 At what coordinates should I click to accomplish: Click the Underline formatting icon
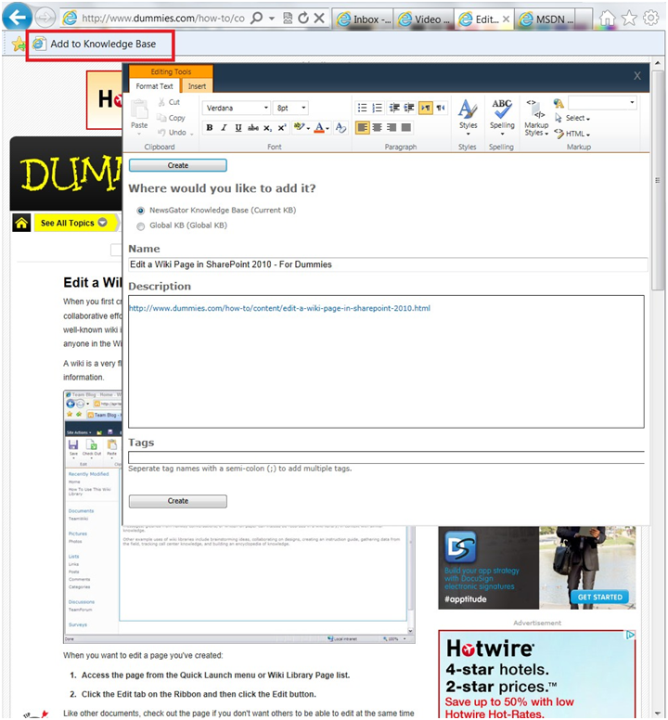point(238,128)
